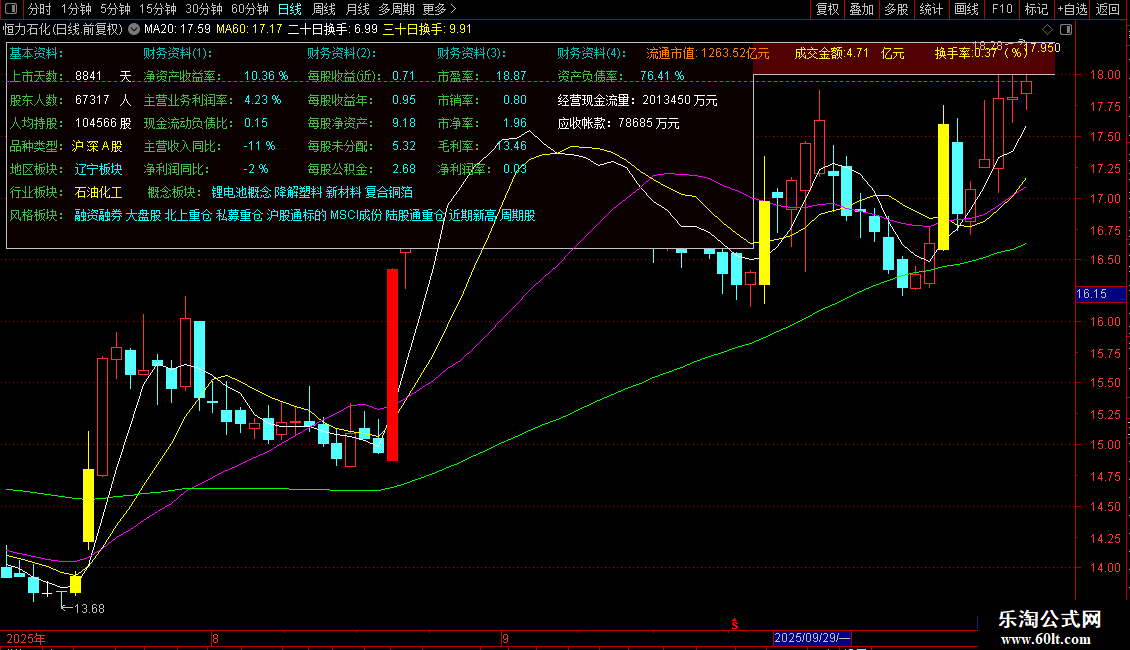
Task: Switch to 60分钟 period
Action: [250, 9]
